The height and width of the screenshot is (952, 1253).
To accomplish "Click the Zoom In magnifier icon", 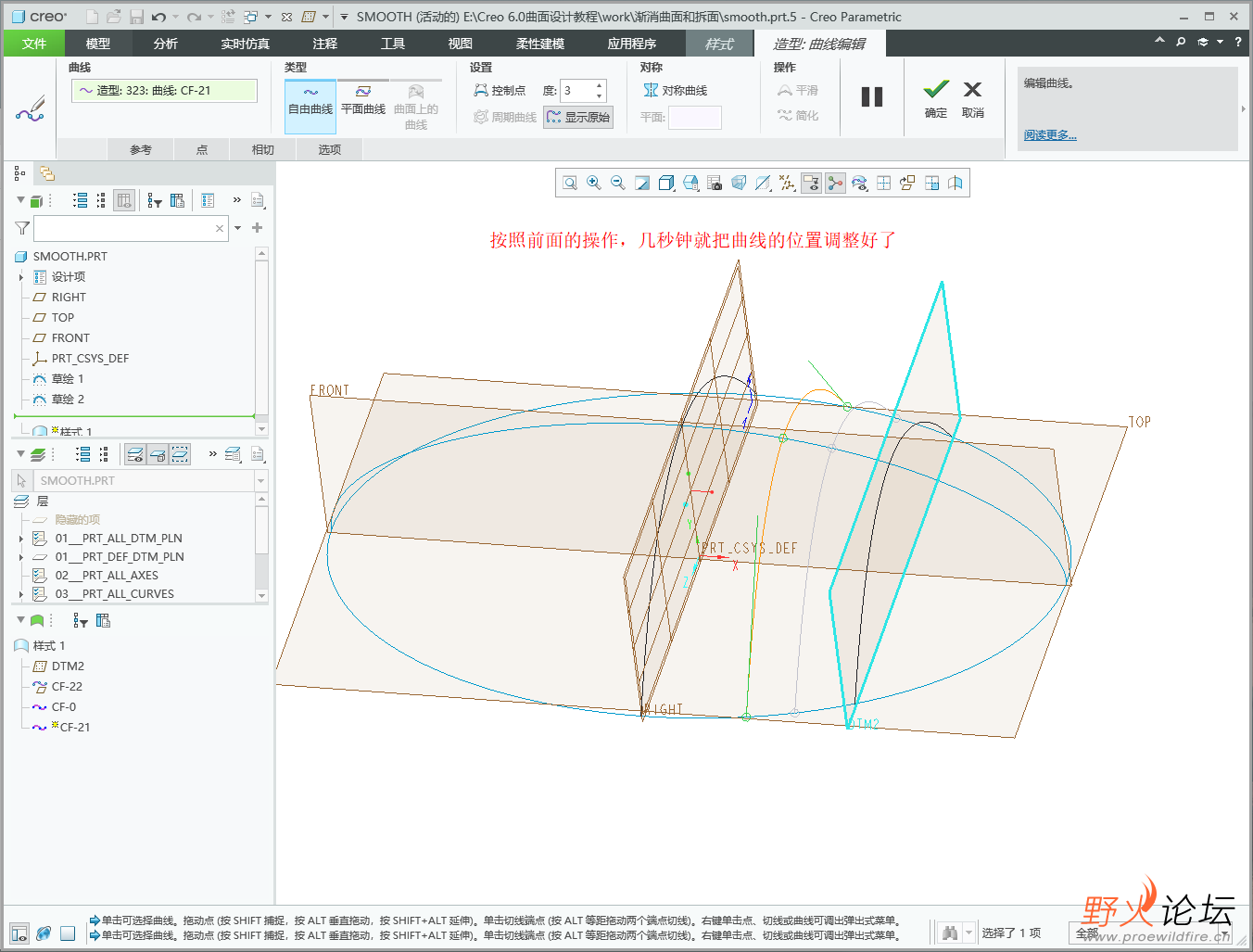I will point(594,183).
